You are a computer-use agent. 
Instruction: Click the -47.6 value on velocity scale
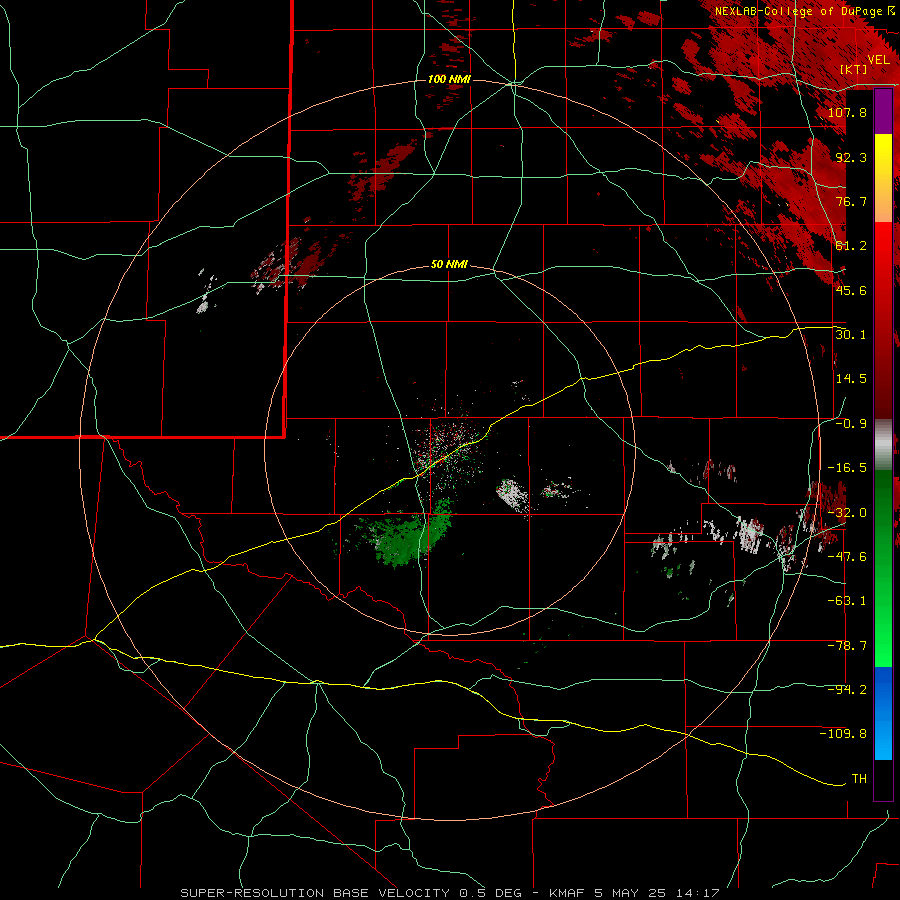tap(847, 557)
